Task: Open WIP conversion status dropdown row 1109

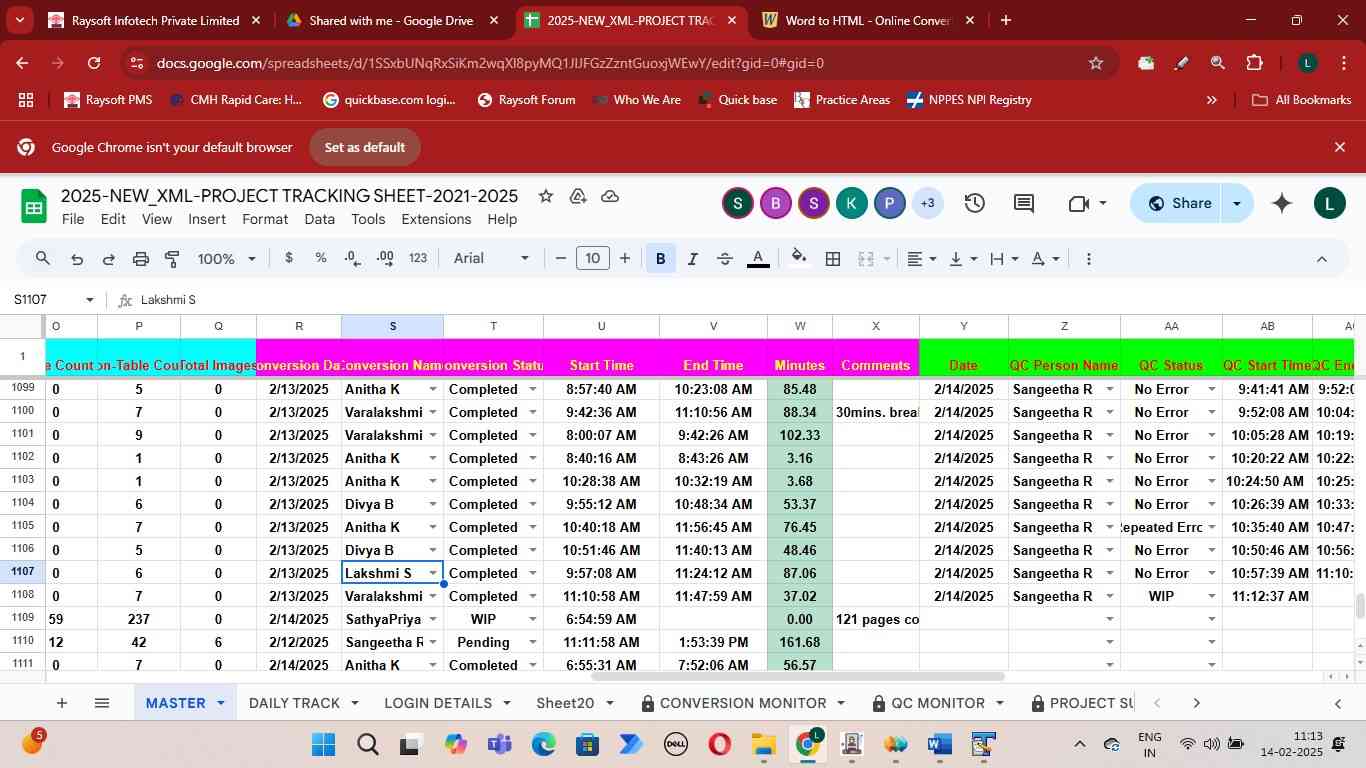Action: pyautogui.click(x=532, y=619)
